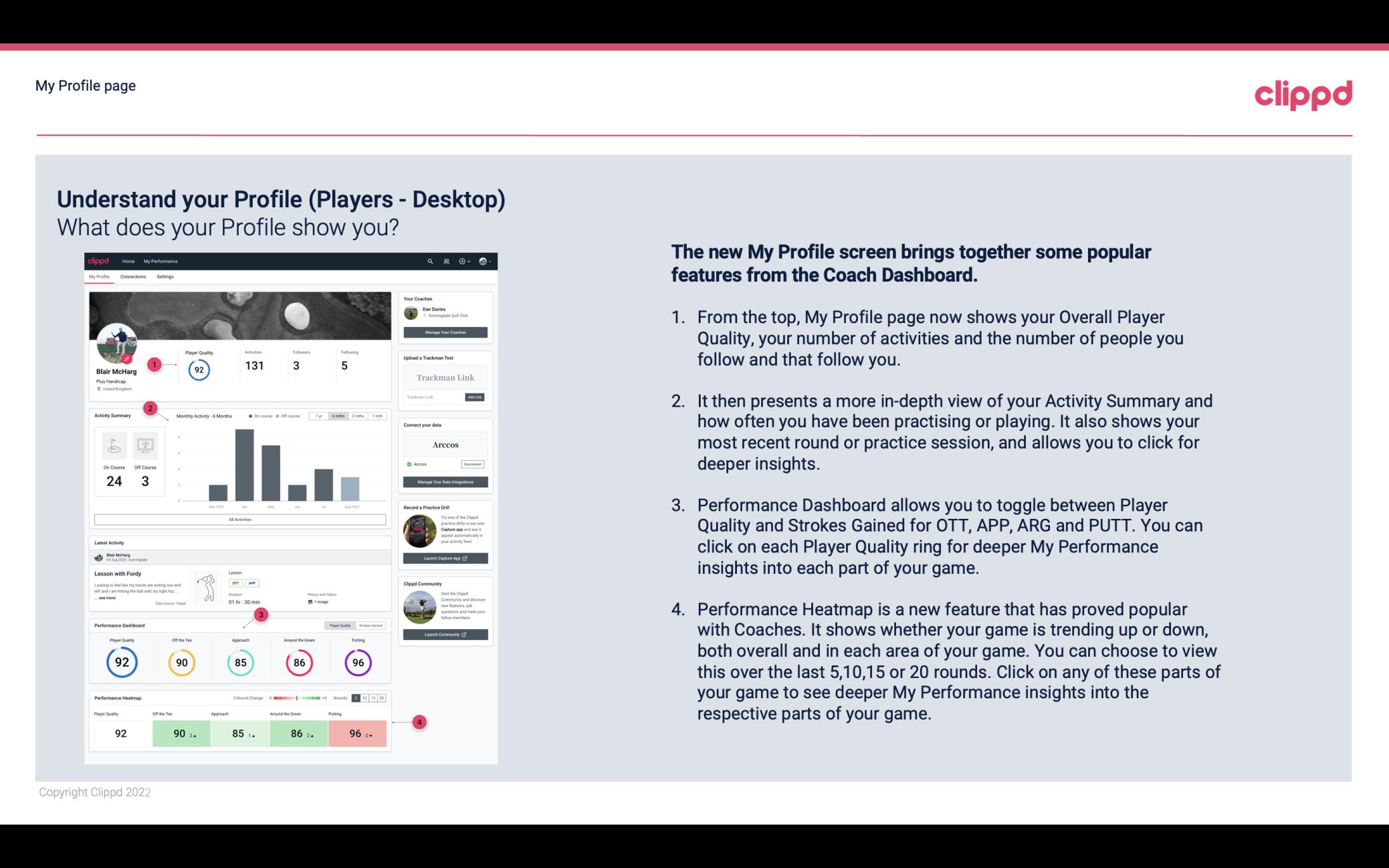The image size is (1389, 868).
Task: Expand the 6 Months activity dropdown filter
Action: tap(339, 417)
